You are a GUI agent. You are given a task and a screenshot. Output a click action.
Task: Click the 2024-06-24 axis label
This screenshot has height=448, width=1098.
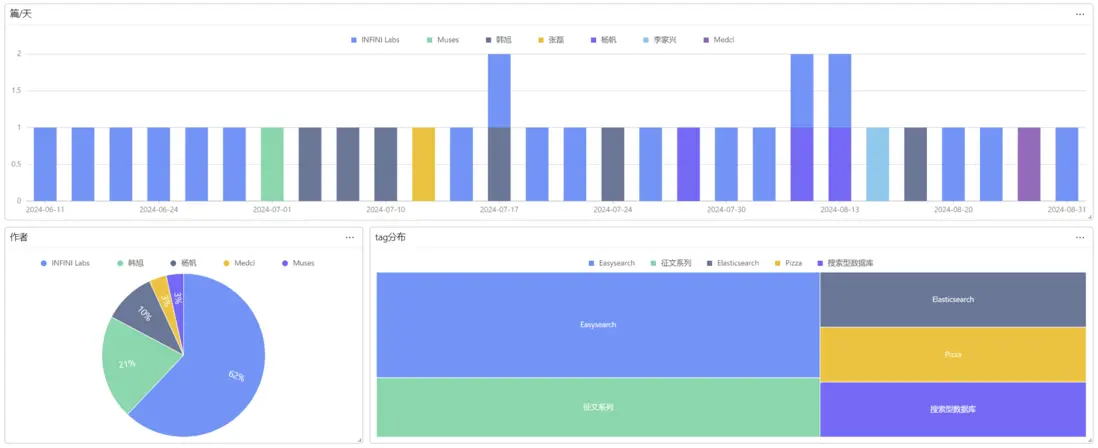click(159, 209)
